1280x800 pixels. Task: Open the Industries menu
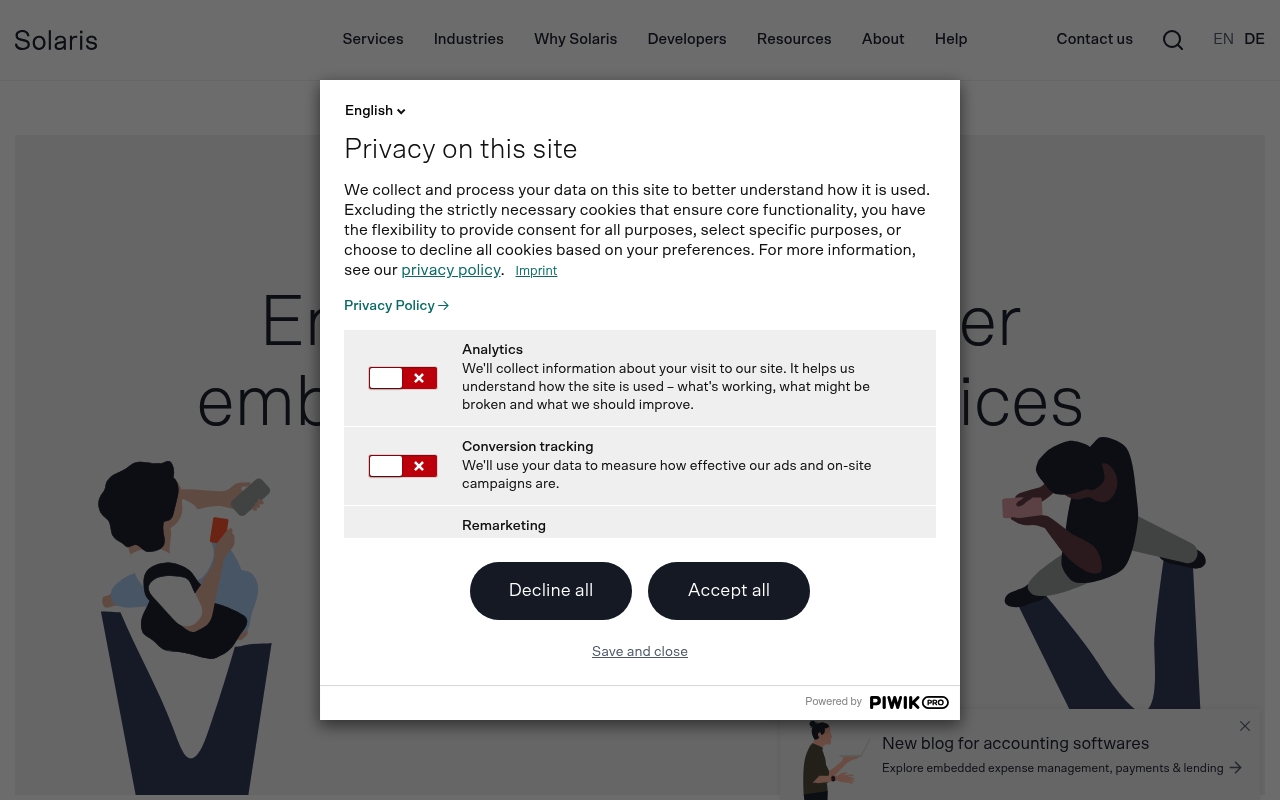469,39
